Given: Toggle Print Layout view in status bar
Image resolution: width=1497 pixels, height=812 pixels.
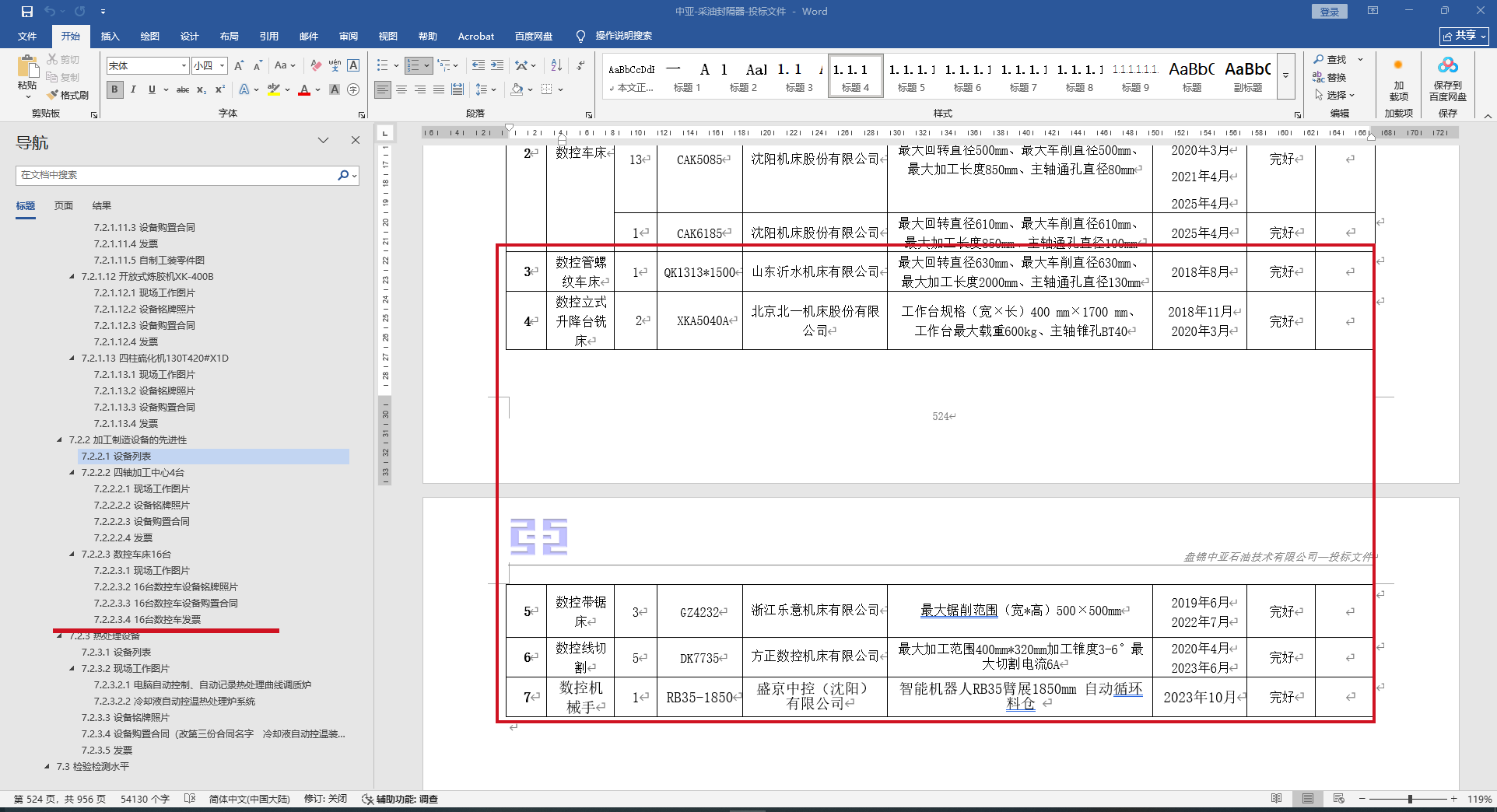Looking at the screenshot, I should pyautogui.click(x=1307, y=799).
